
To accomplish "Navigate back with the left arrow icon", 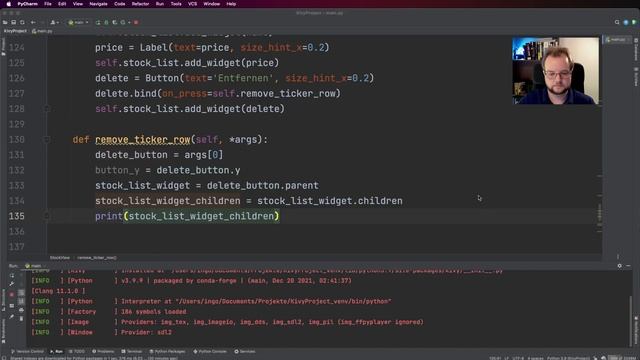I will [33, 22].
